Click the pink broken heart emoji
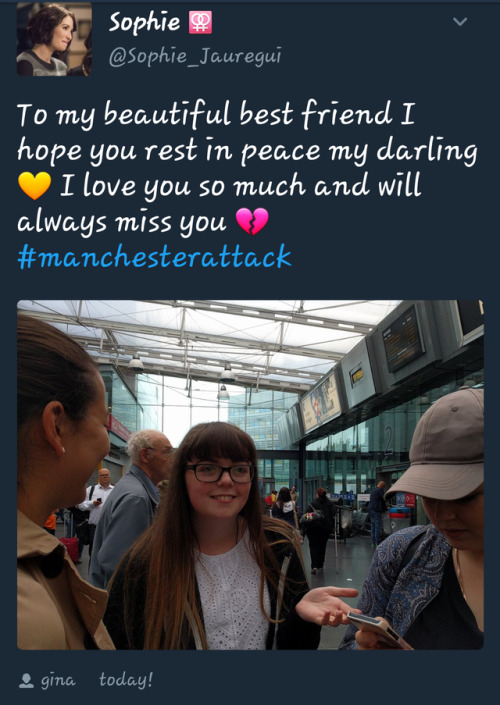 pyautogui.click(x=252, y=221)
